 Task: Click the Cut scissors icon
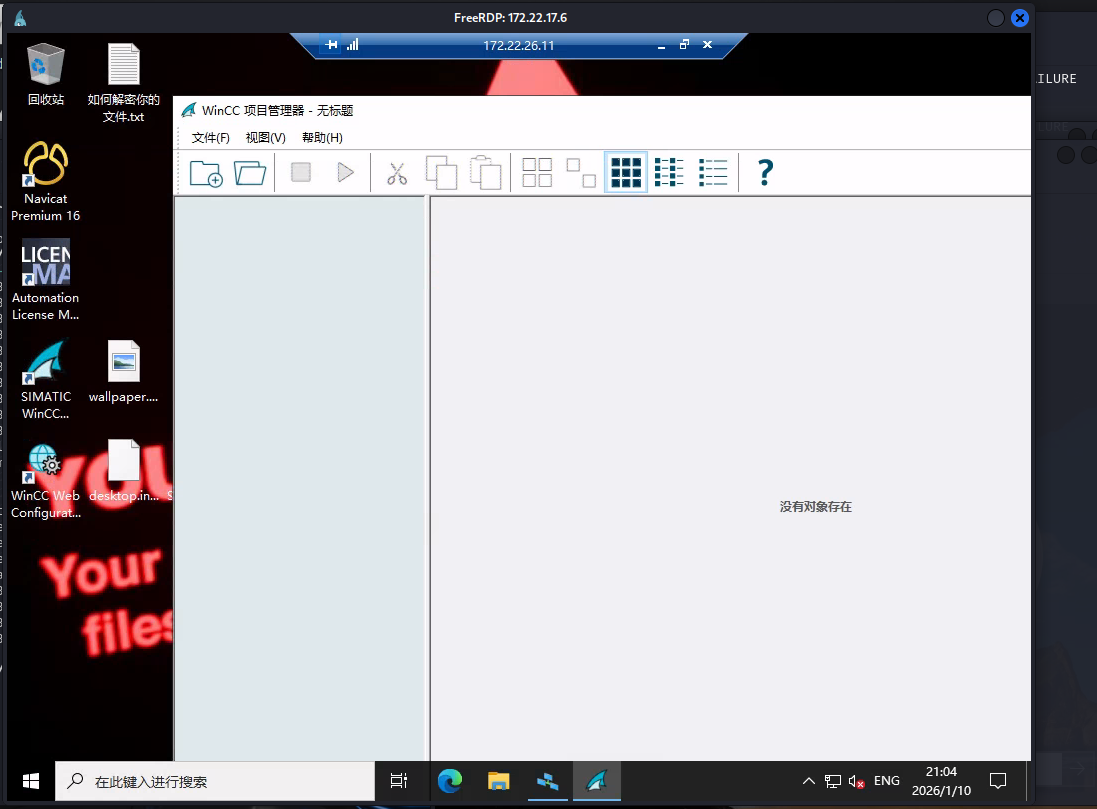(397, 173)
